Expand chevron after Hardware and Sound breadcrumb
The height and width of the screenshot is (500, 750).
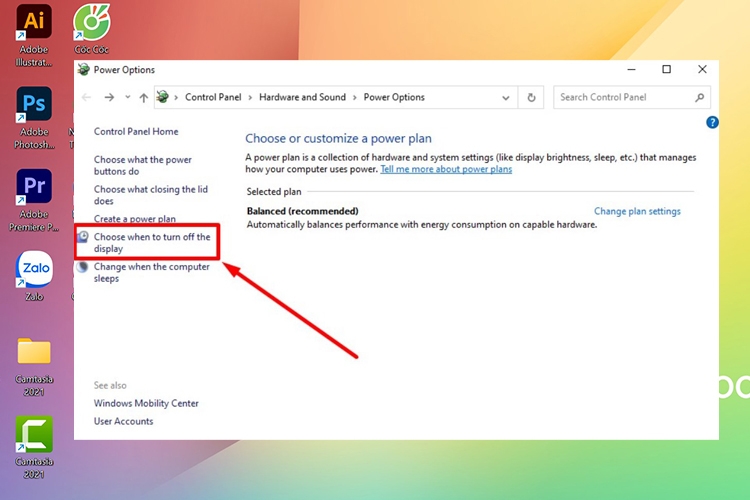[354, 98]
